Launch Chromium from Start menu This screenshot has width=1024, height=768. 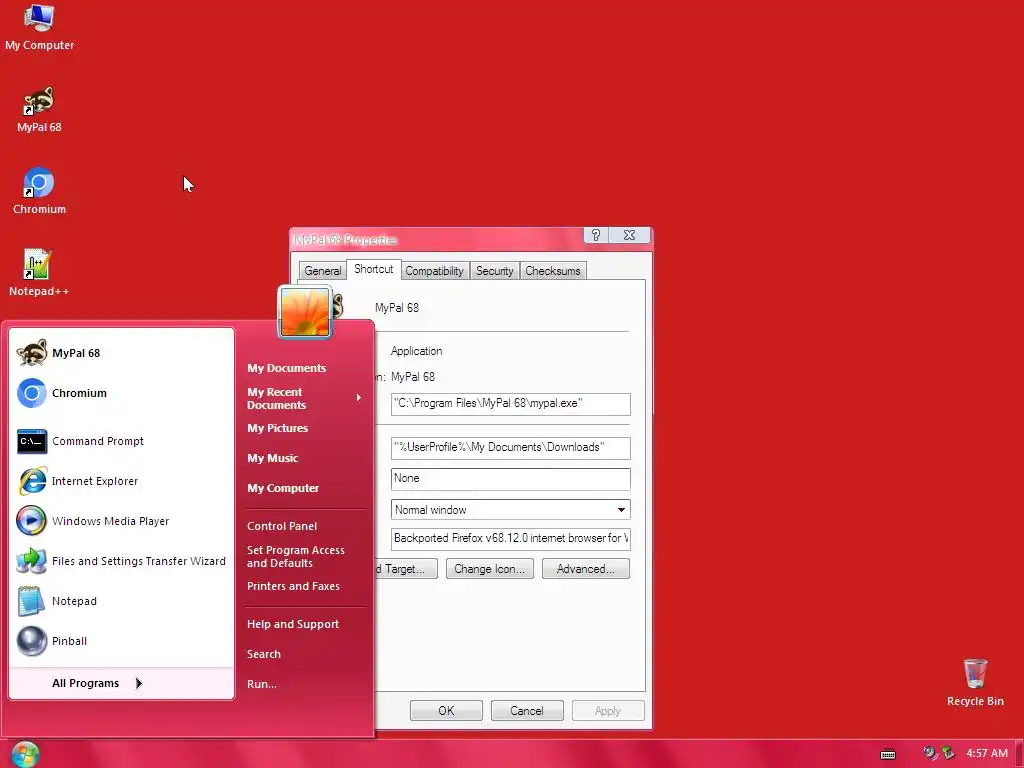(x=122, y=393)
